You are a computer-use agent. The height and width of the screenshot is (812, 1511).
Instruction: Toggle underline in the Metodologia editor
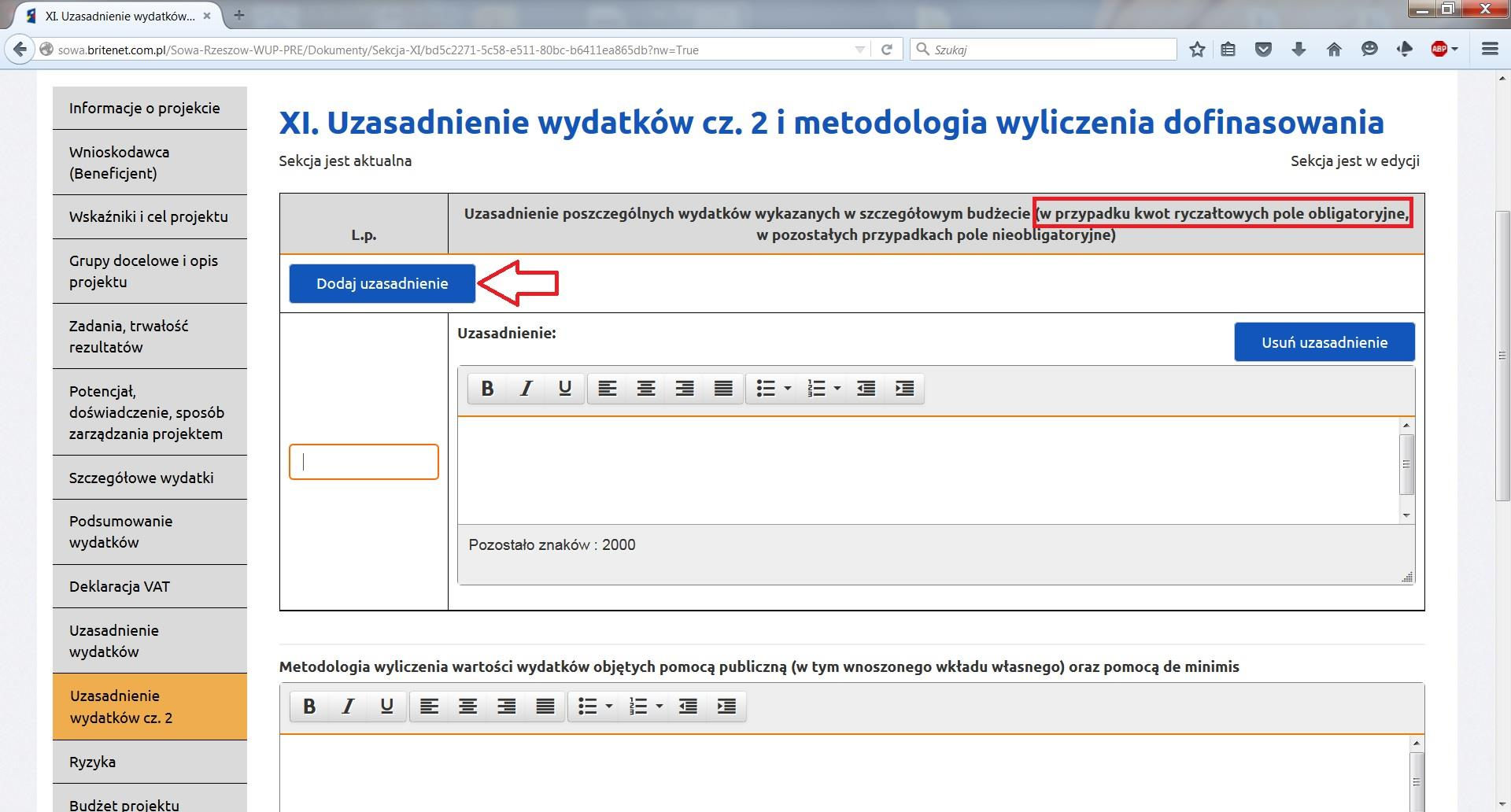[x=386, y=706]
